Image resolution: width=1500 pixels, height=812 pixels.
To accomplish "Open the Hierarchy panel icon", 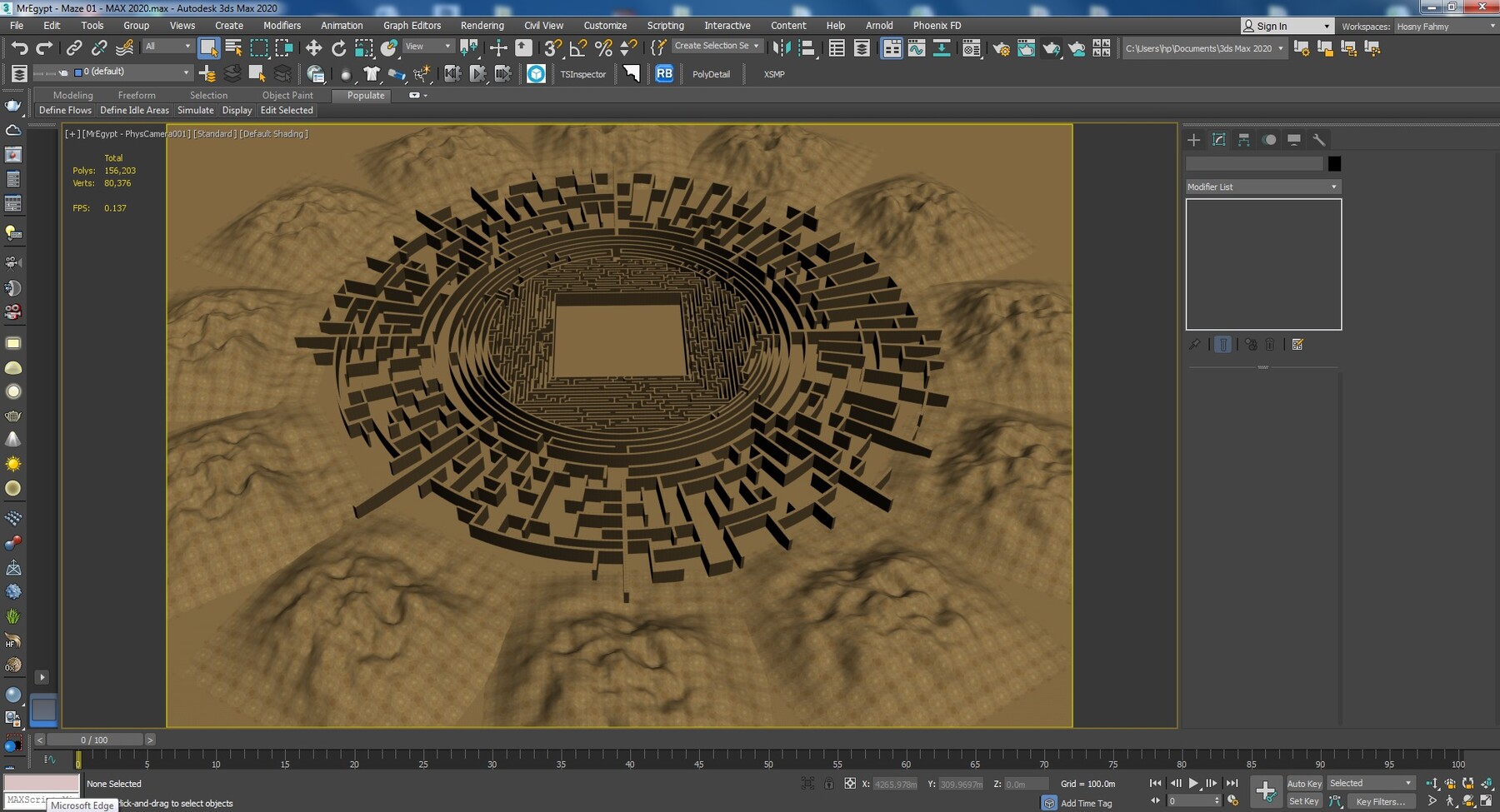I will (x=1244, y=140).
